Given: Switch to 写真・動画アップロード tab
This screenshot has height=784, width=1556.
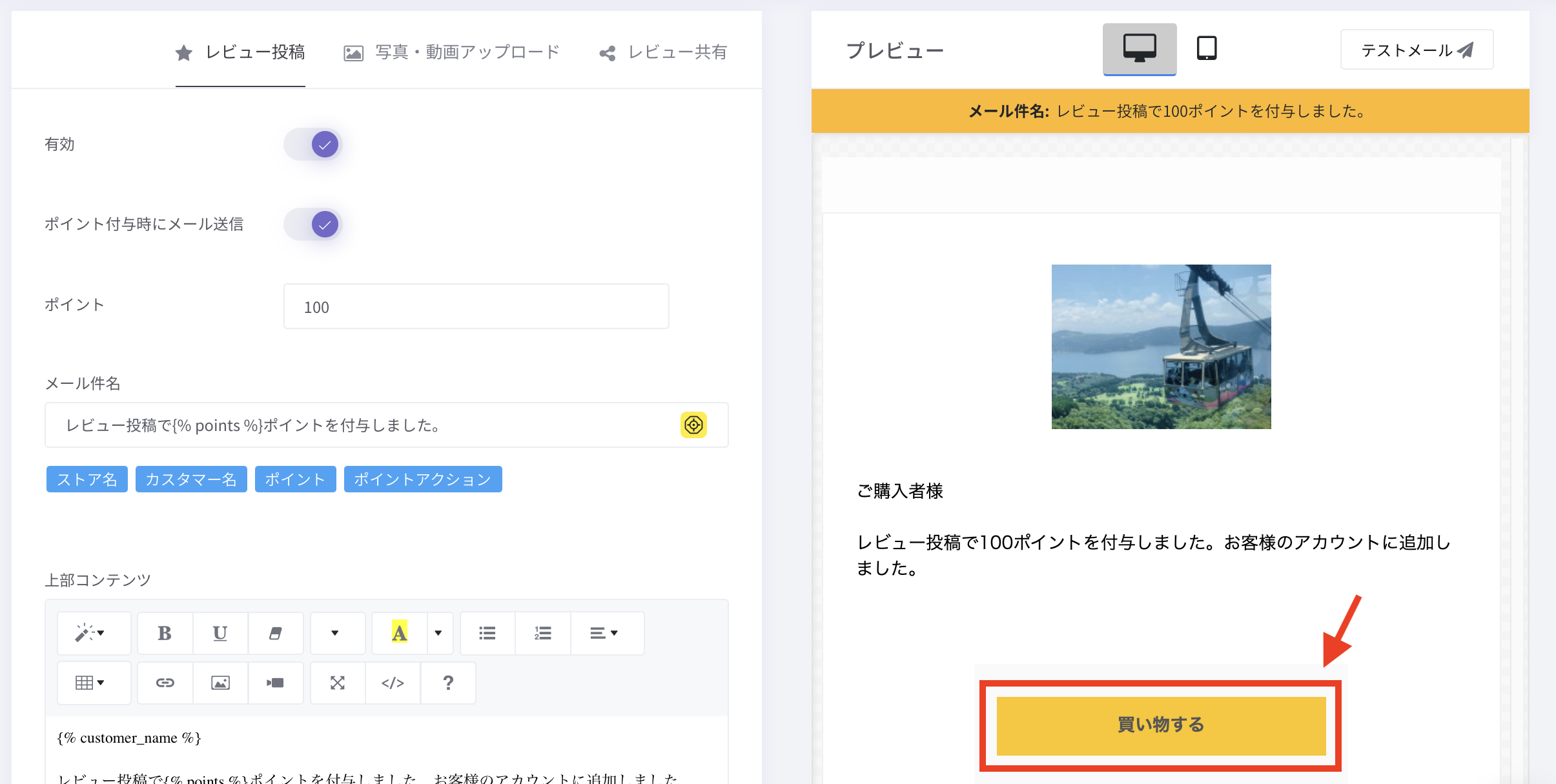Looking at the screenshot, I should point(451,52).
